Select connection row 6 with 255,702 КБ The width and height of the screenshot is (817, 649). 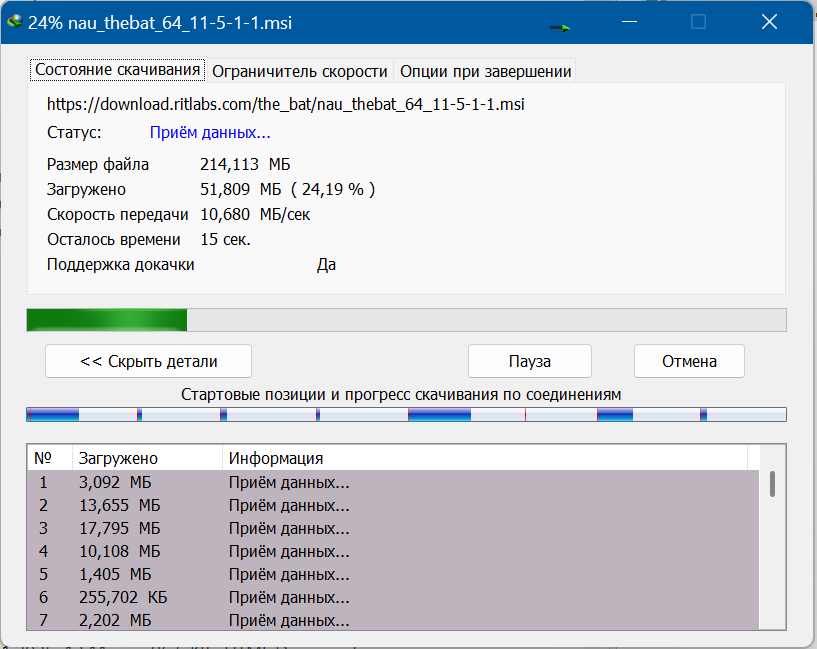coord(200,597)
